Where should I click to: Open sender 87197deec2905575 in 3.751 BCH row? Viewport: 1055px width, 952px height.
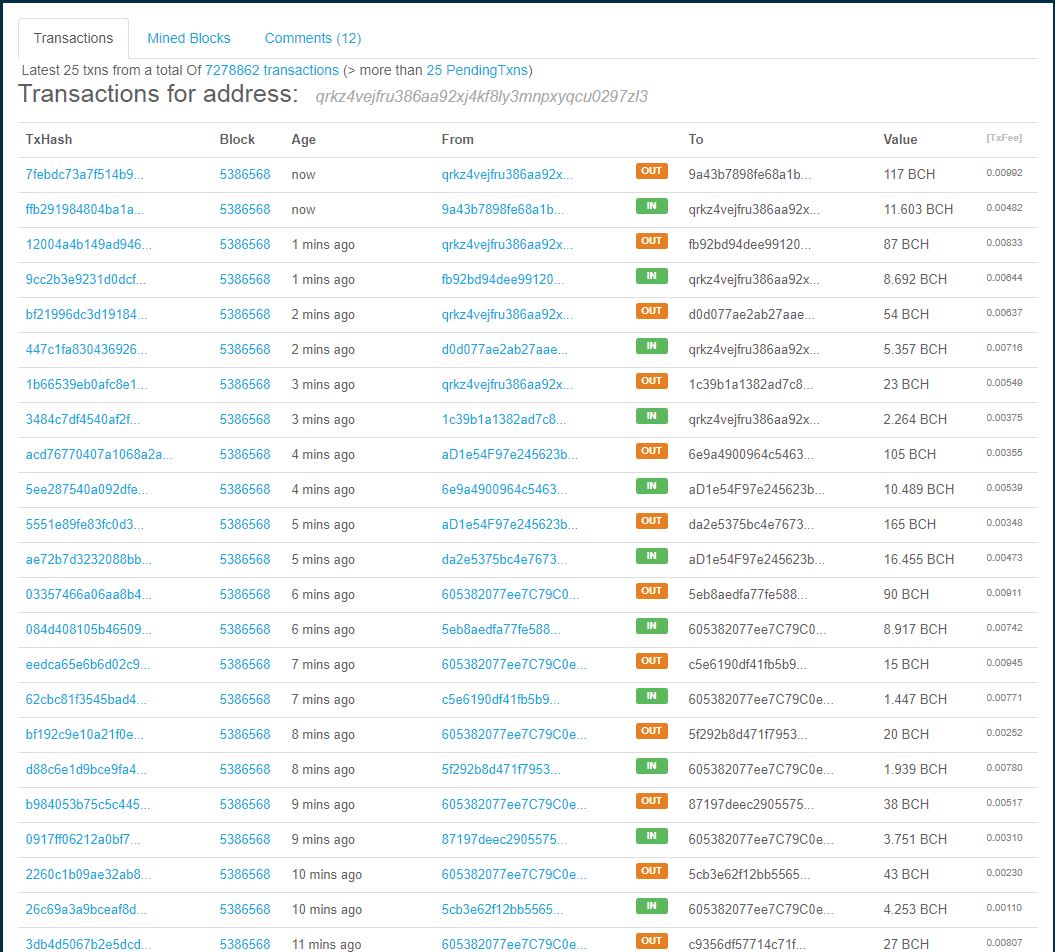tap(504, 839)
